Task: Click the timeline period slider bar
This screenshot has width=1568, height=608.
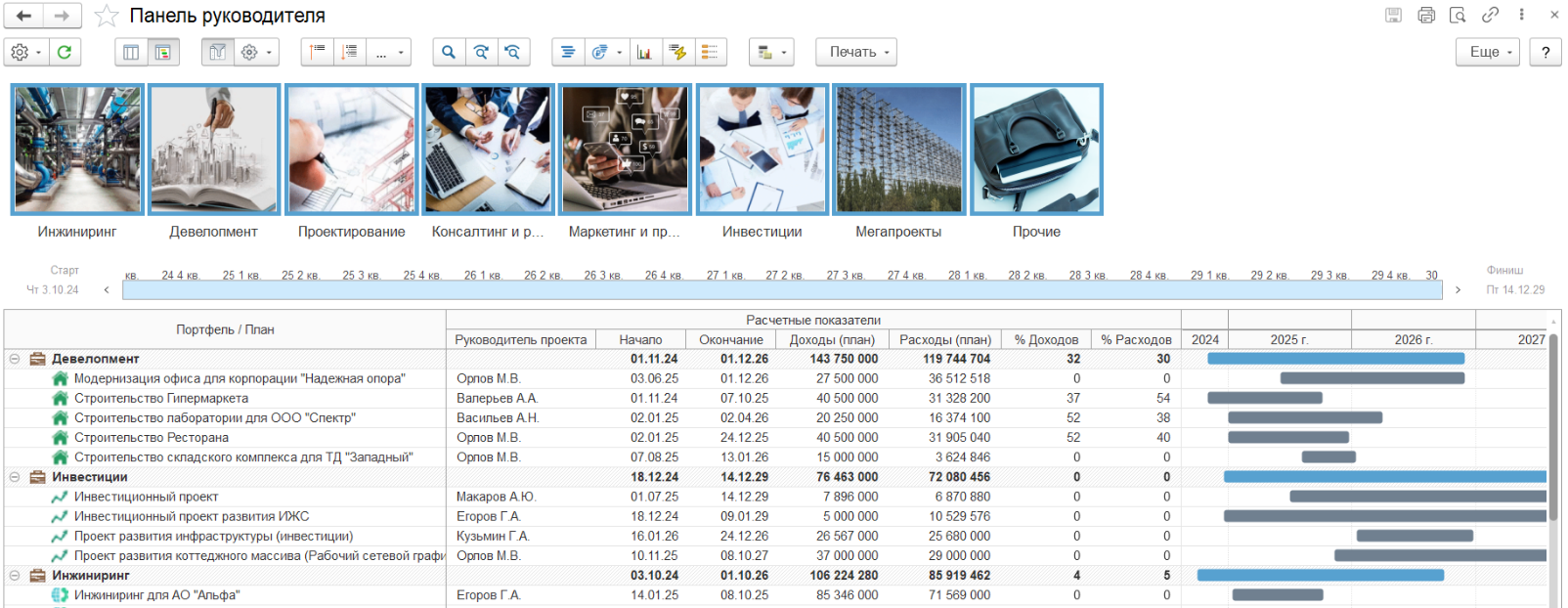Action: pyautogui.click(x=781, y=289)
